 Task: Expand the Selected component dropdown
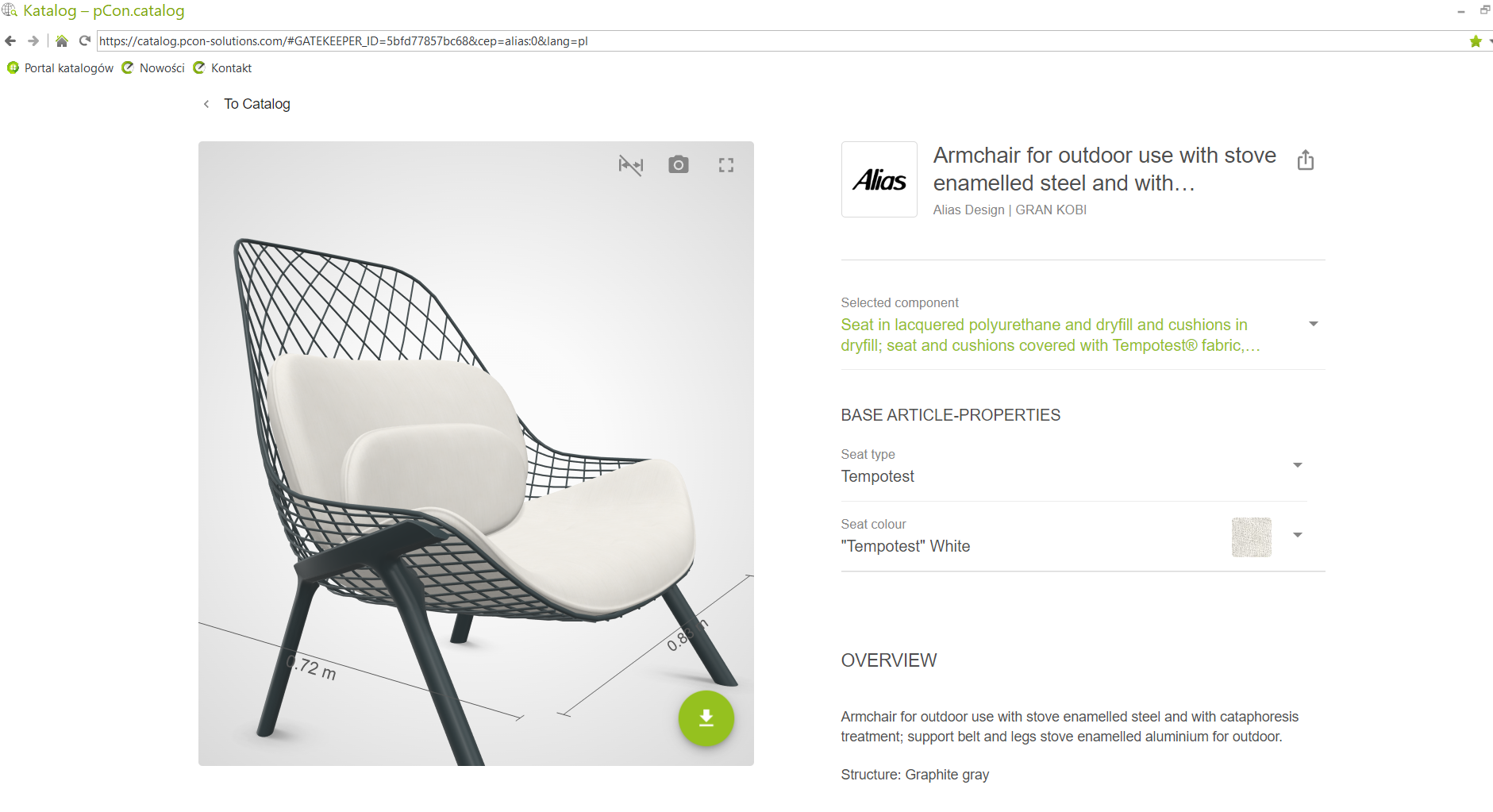pos(1314,324)
